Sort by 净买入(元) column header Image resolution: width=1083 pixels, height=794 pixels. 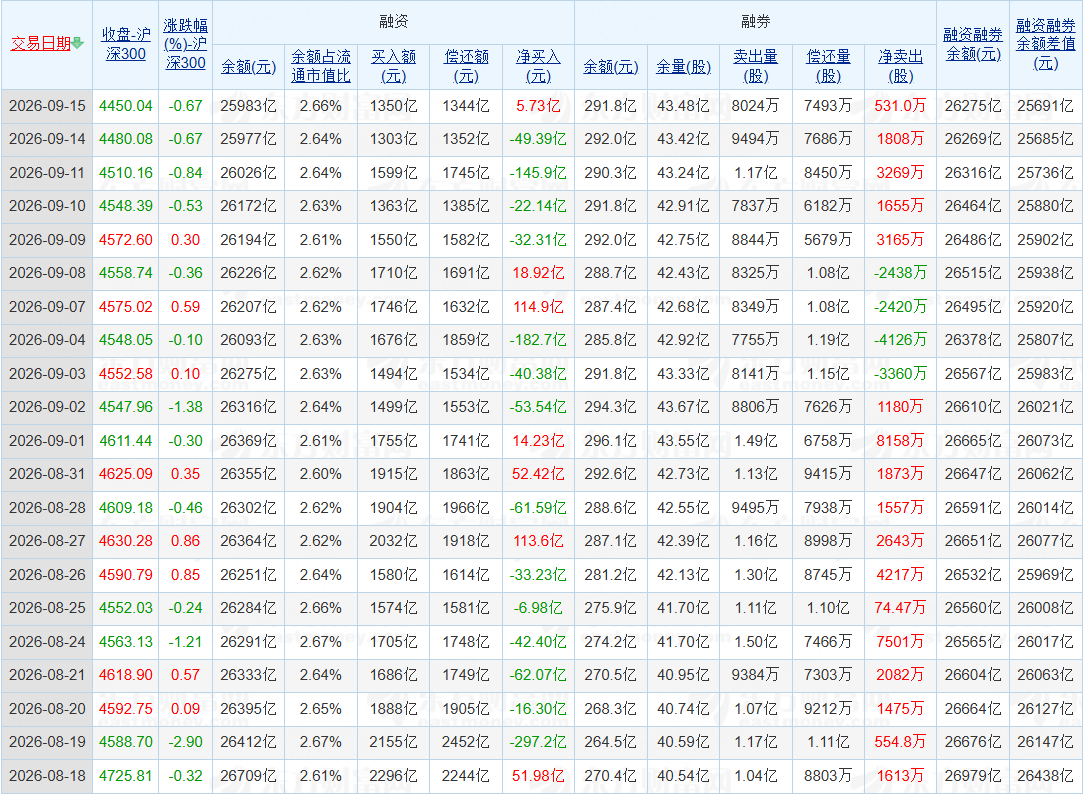pos(538,66)
